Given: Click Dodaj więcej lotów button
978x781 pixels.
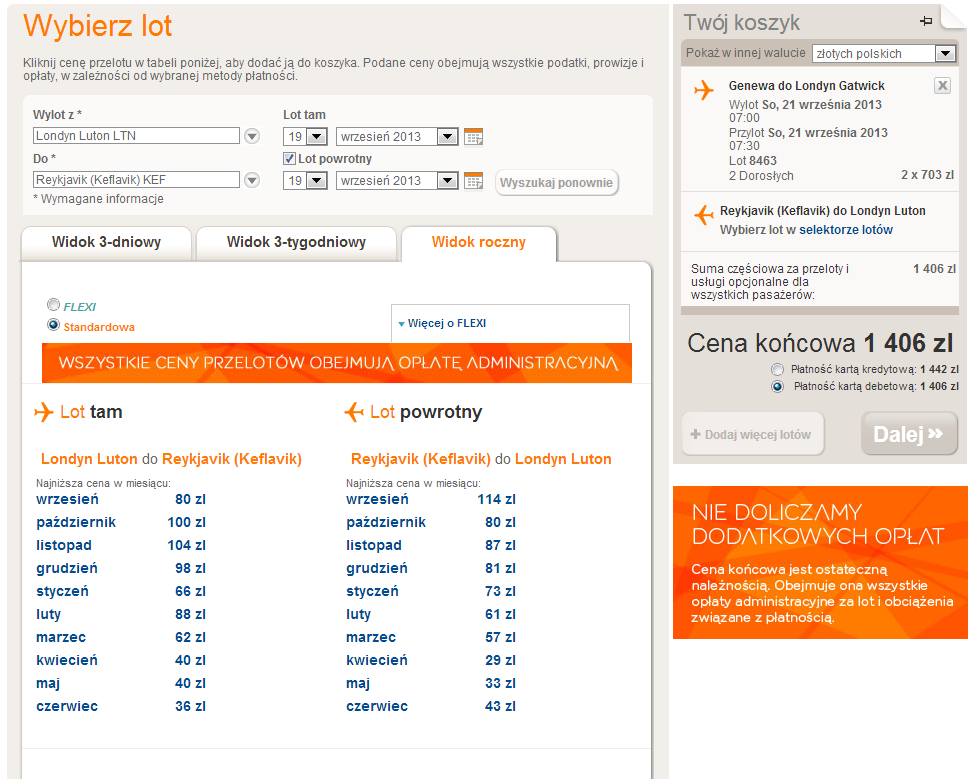Looking at the screenshot, I should (753, 434).
